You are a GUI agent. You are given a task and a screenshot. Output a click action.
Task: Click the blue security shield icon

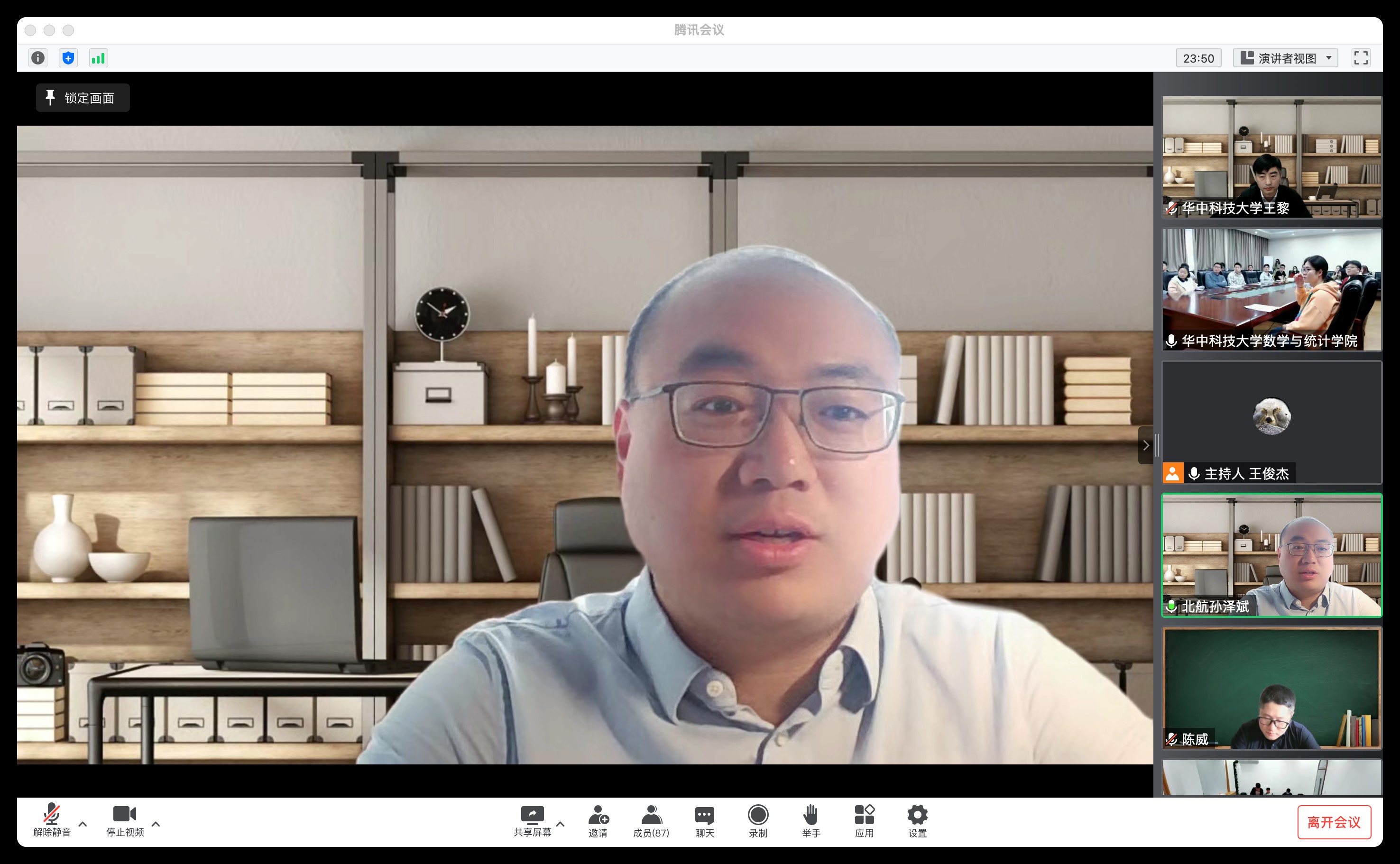point(68,58)
